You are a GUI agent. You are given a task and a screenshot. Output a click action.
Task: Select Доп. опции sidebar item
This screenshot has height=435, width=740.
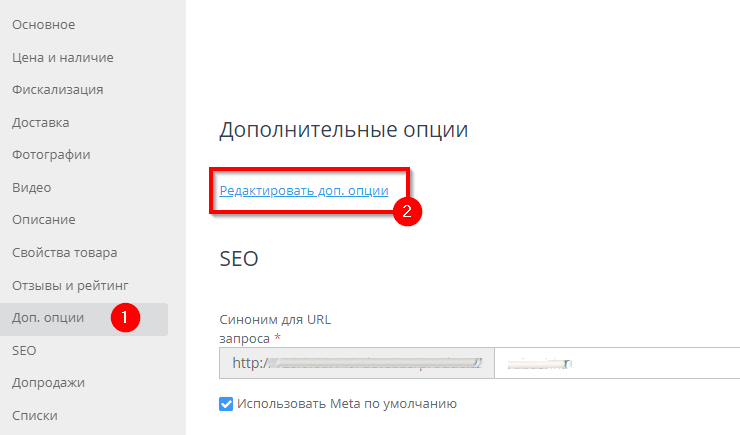point(55,318)
